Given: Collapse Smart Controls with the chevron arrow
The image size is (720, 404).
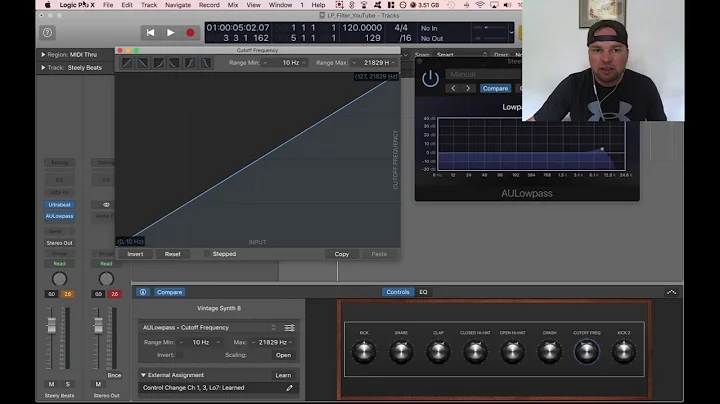Looking at the screenshot, I should point(671,292).
